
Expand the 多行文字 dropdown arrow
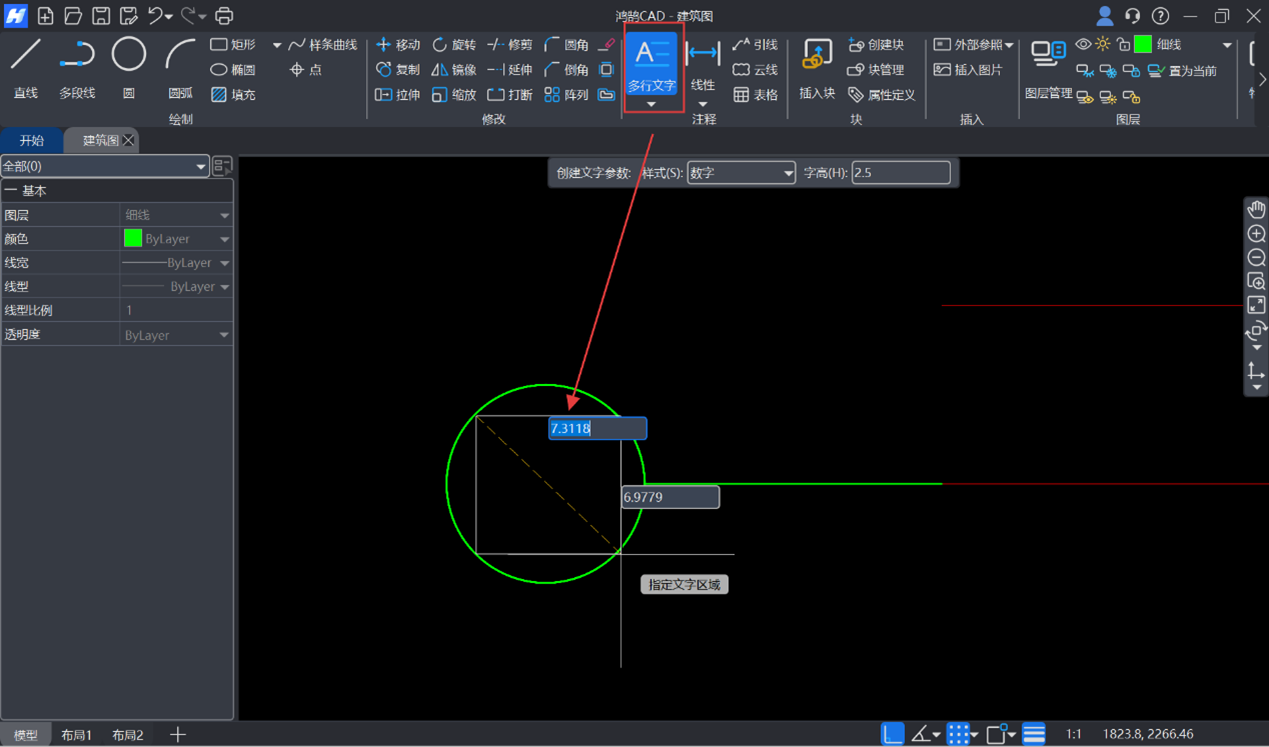pos(652,105)
